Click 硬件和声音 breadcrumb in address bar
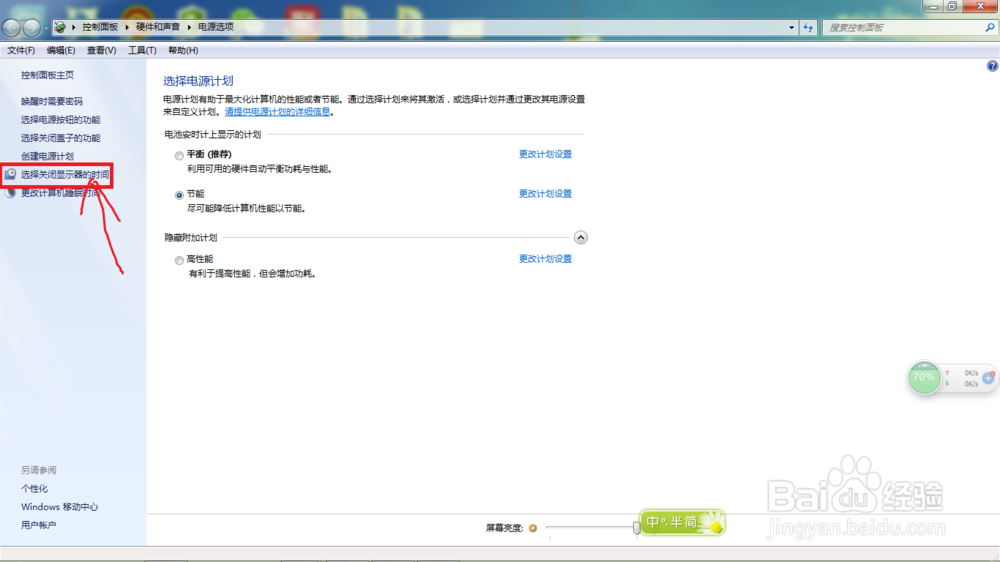This screenshot has height=562, width=1000. click(x=158, y=27)
